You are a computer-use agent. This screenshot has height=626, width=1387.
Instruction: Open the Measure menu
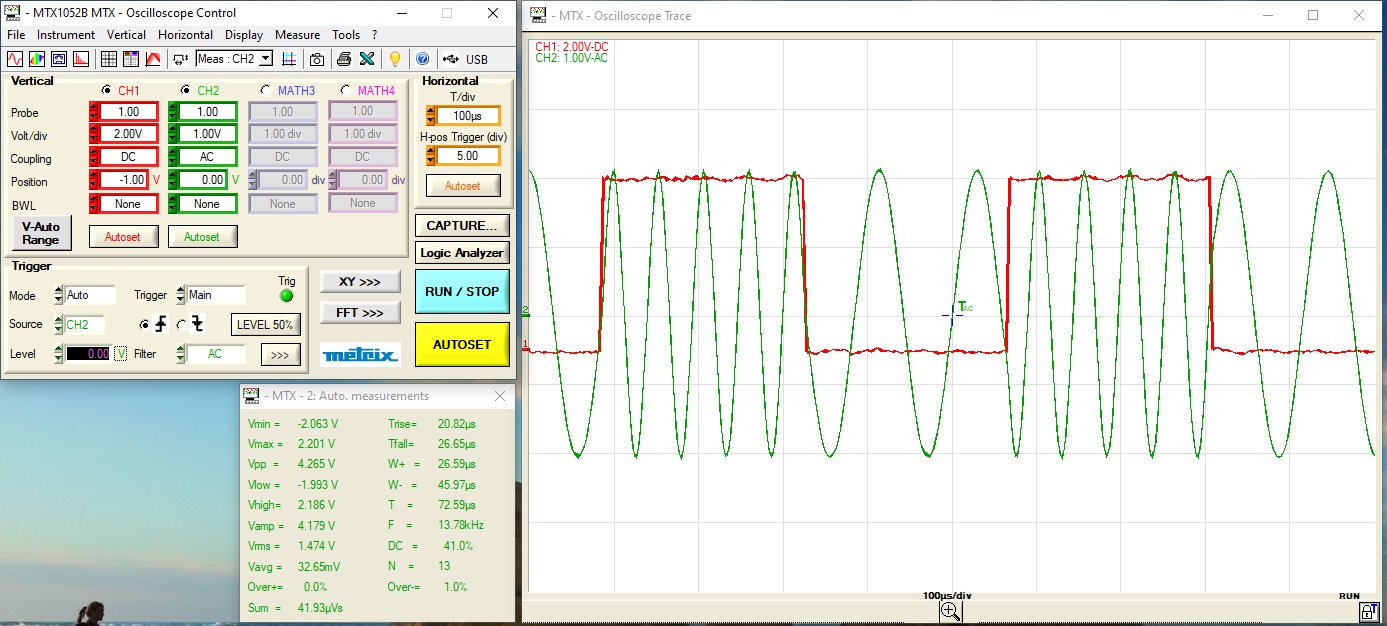tap(297, 35)
